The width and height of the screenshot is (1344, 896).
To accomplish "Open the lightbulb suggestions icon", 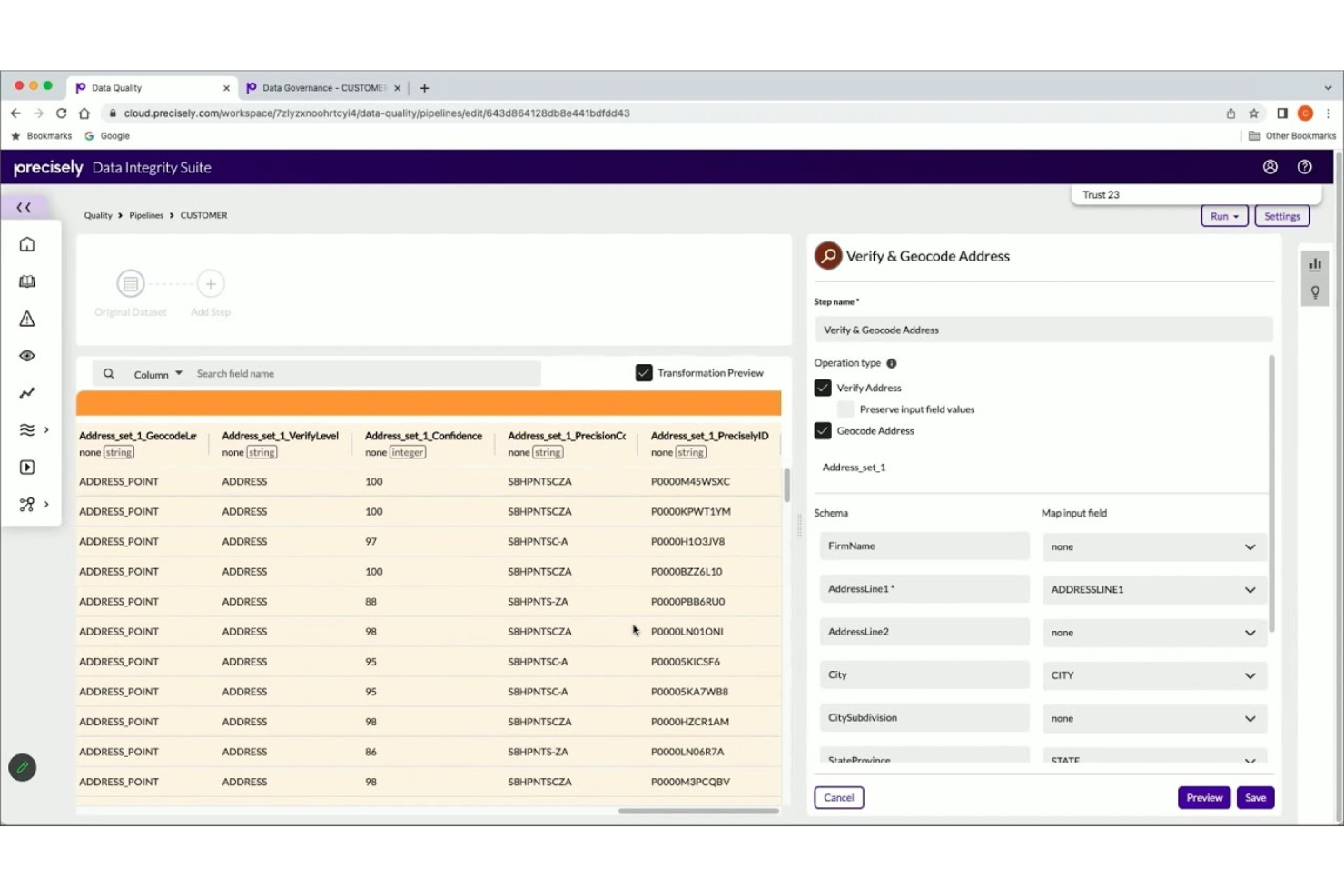I will 1315,292.
